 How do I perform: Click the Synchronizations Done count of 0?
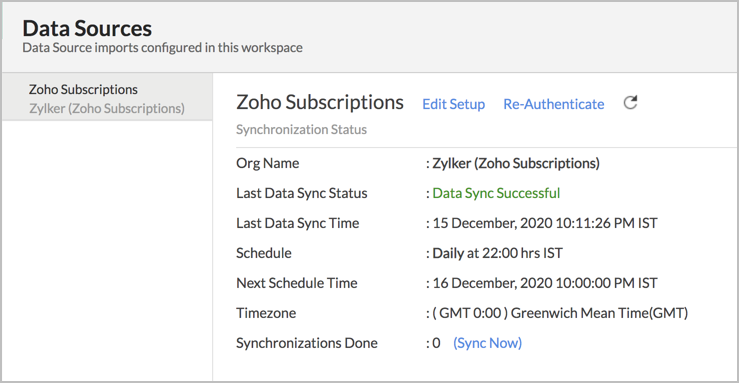(x=436, y=343)
